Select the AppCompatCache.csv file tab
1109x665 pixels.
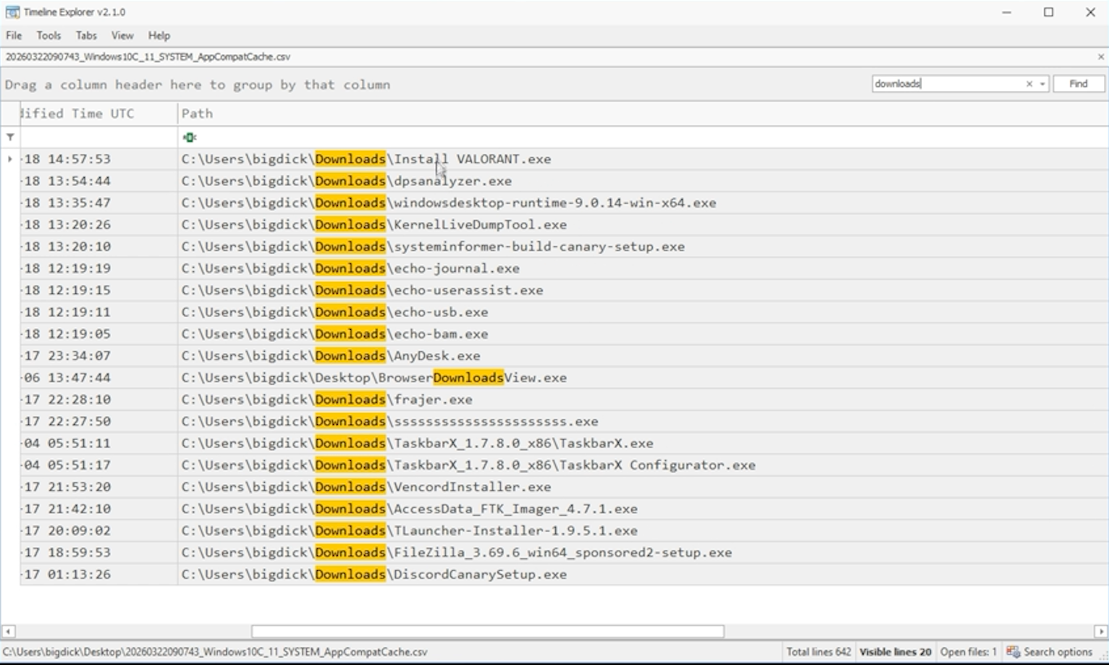[148, 57]
